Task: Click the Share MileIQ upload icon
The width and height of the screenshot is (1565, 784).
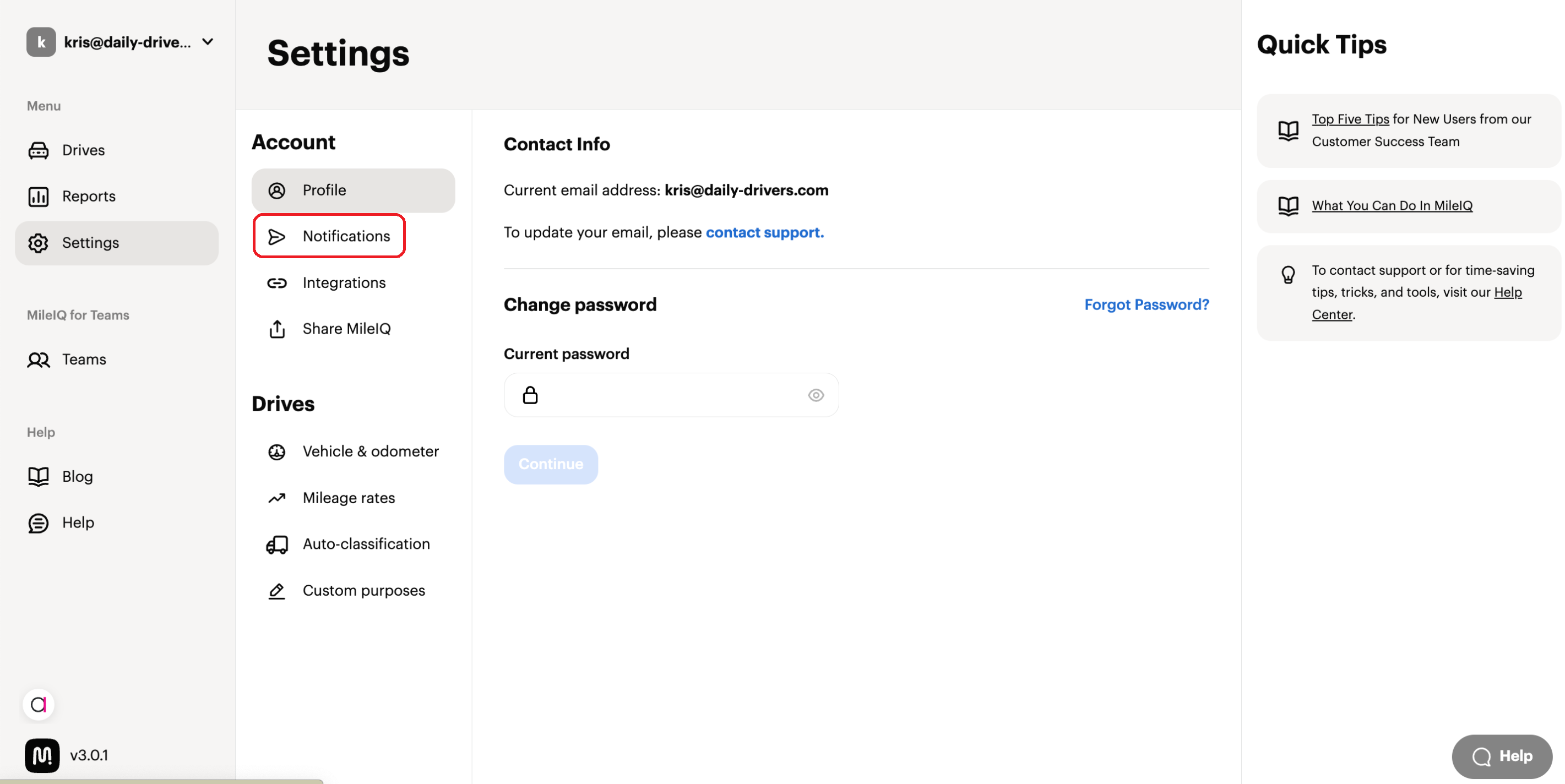Action: click(277, 329)
